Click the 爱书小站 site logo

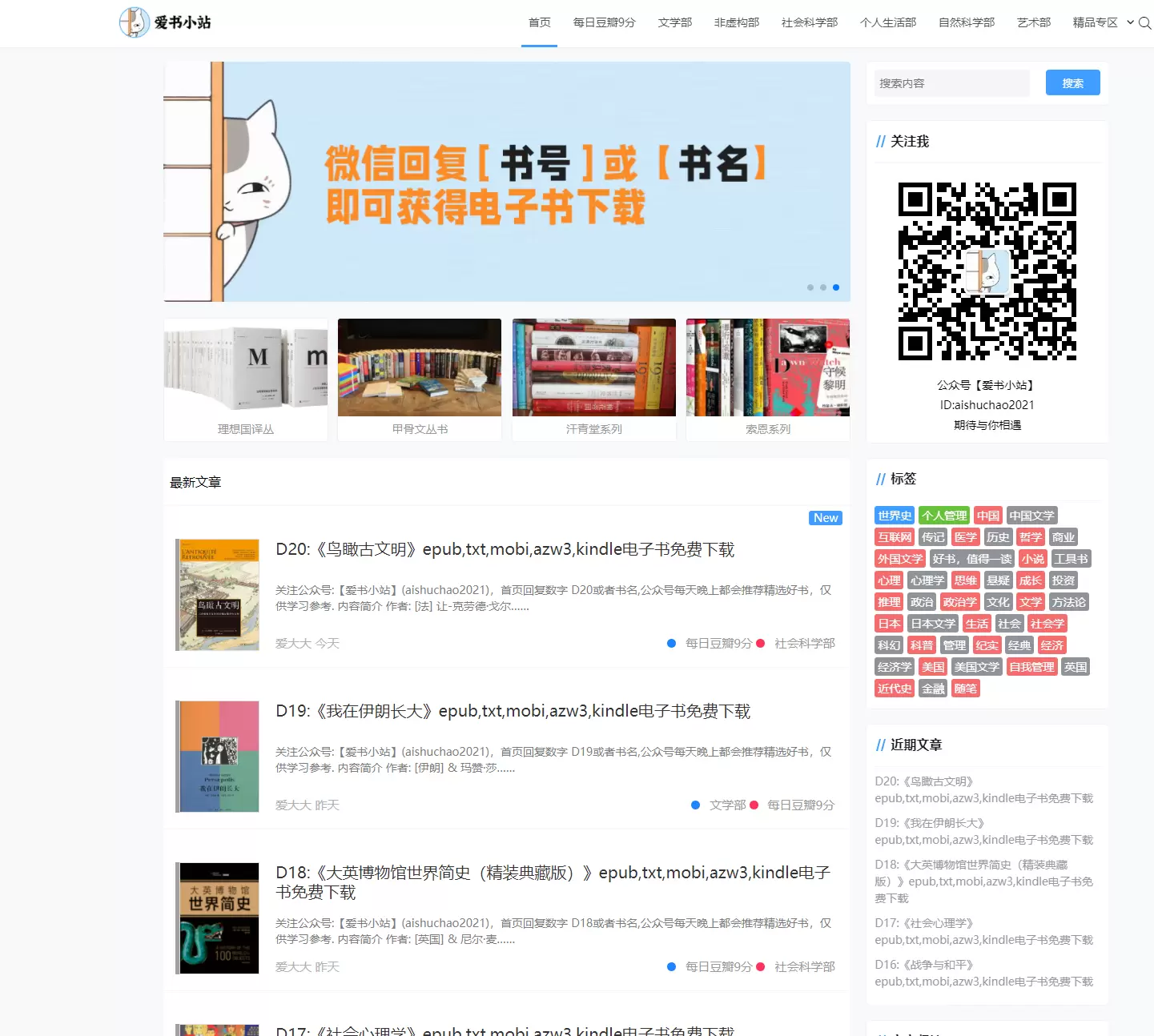pyautogui.click(x=166, y=22)
